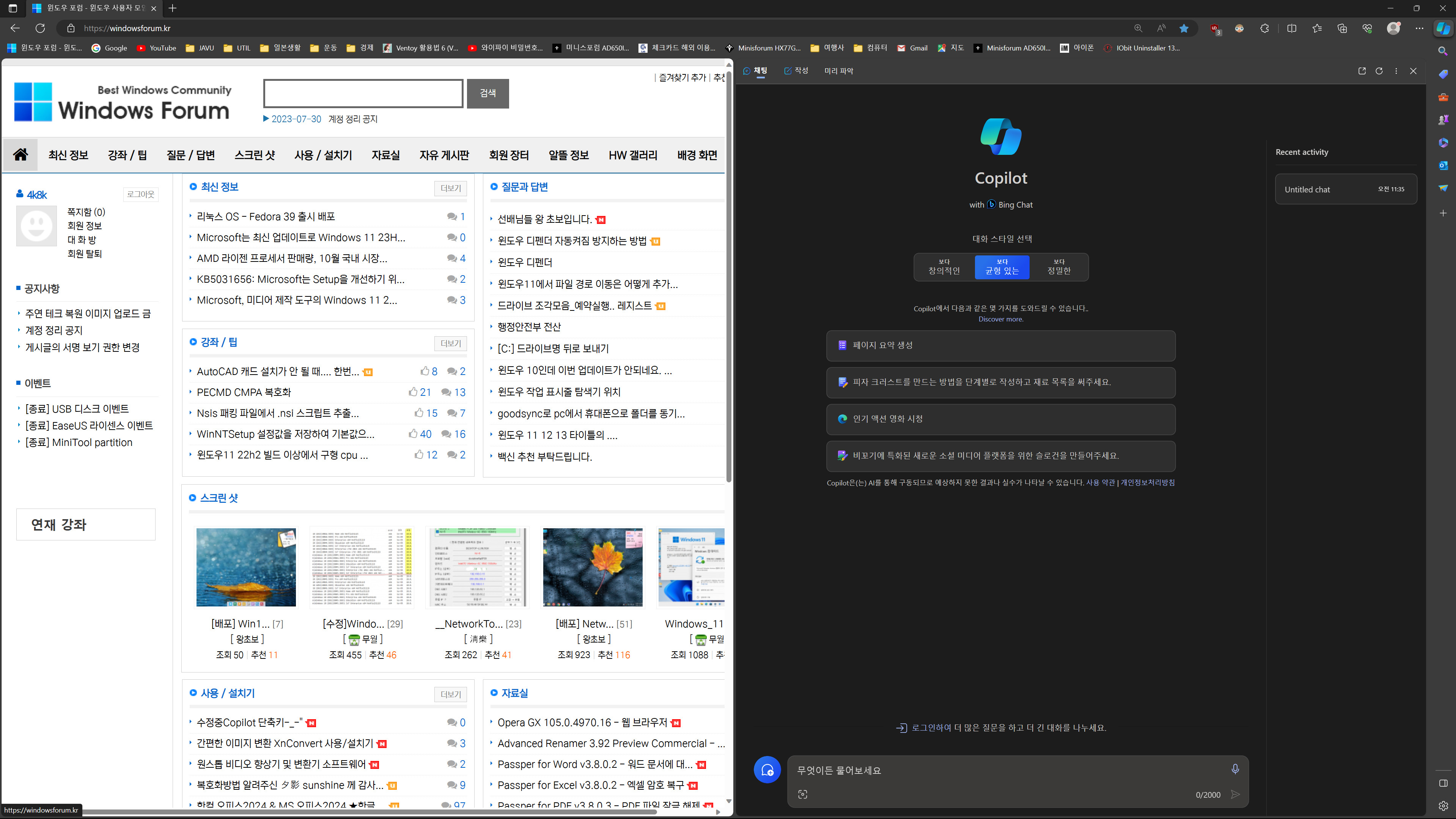Open the Search icon in the Edge sidebar
The image size is (1456, 819).
click(x=1443, y=52)
